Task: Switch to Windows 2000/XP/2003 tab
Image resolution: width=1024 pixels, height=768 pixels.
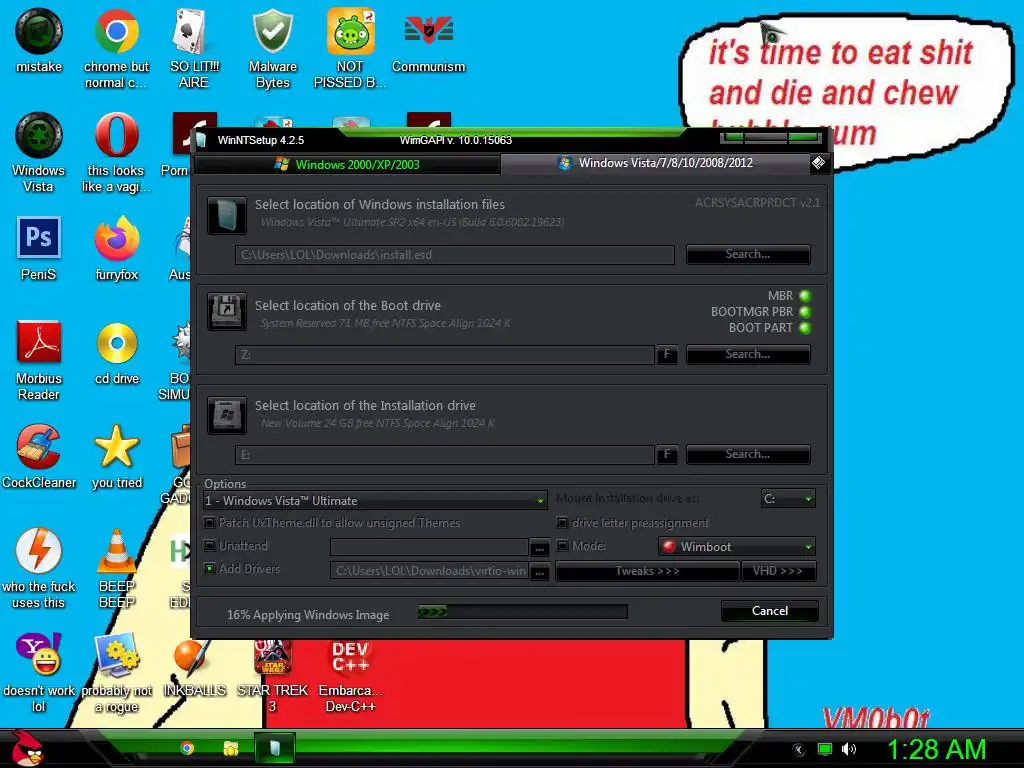Action: pos(348,165)
